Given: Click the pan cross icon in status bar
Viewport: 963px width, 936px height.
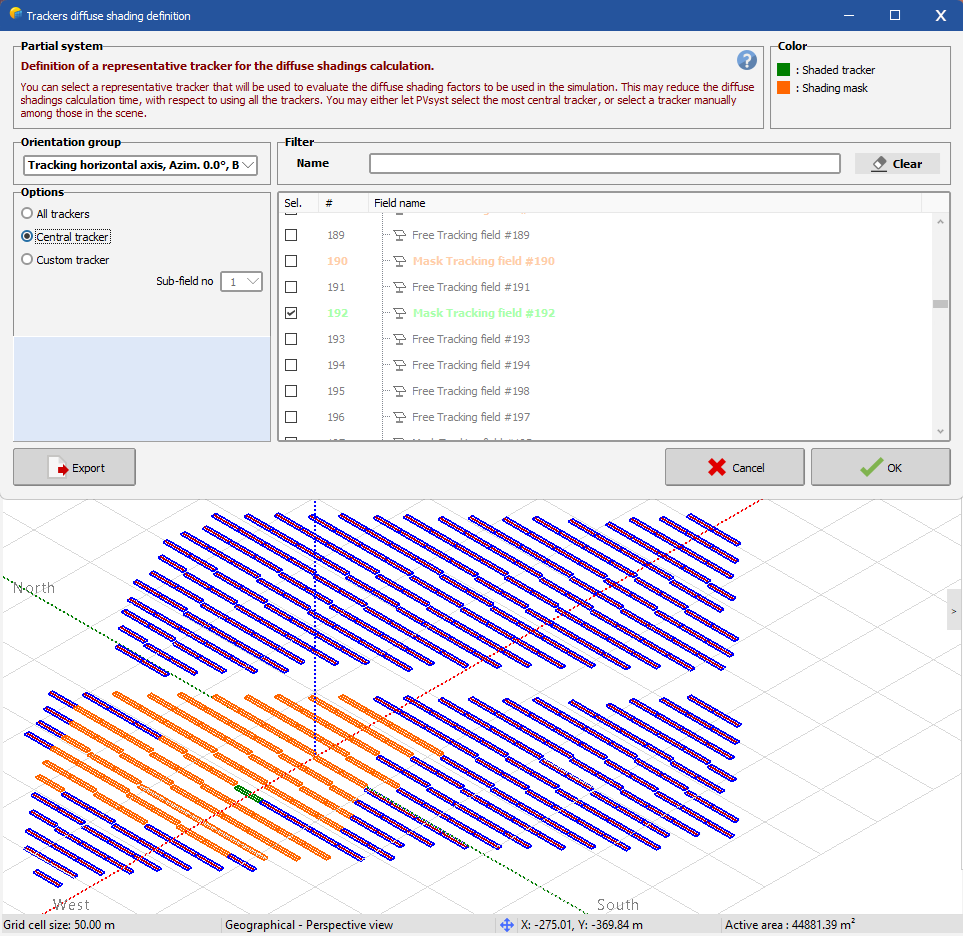Looking at the screenshot, I should (x=507, y=924).
